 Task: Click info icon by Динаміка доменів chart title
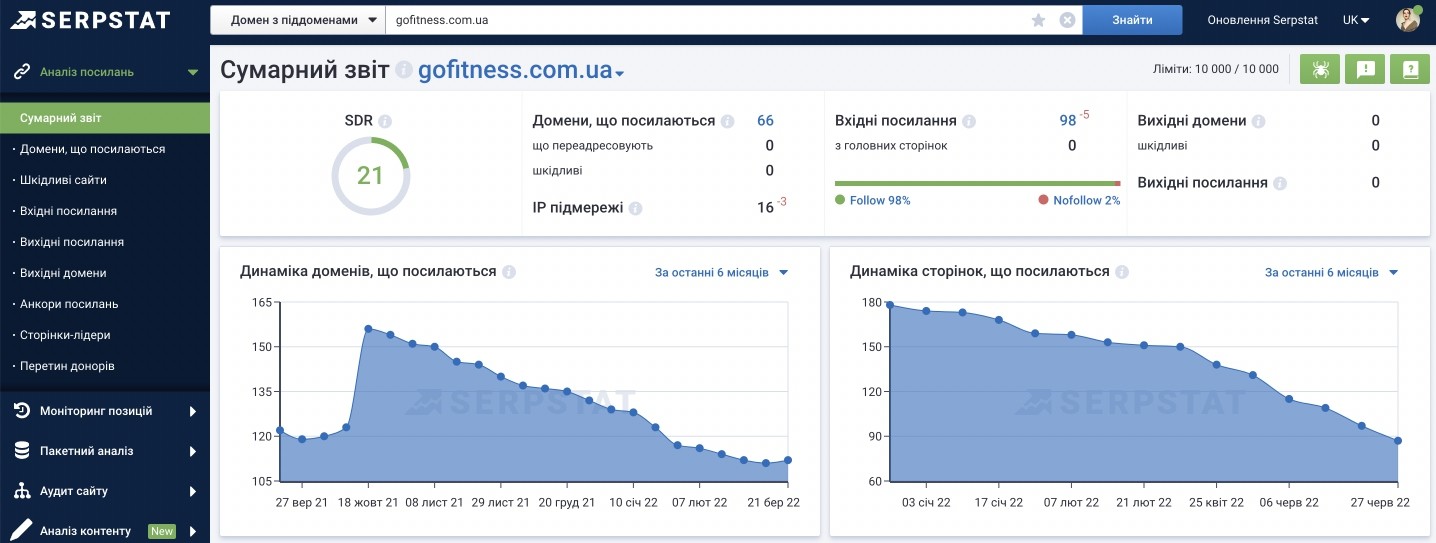click(509, 272)
